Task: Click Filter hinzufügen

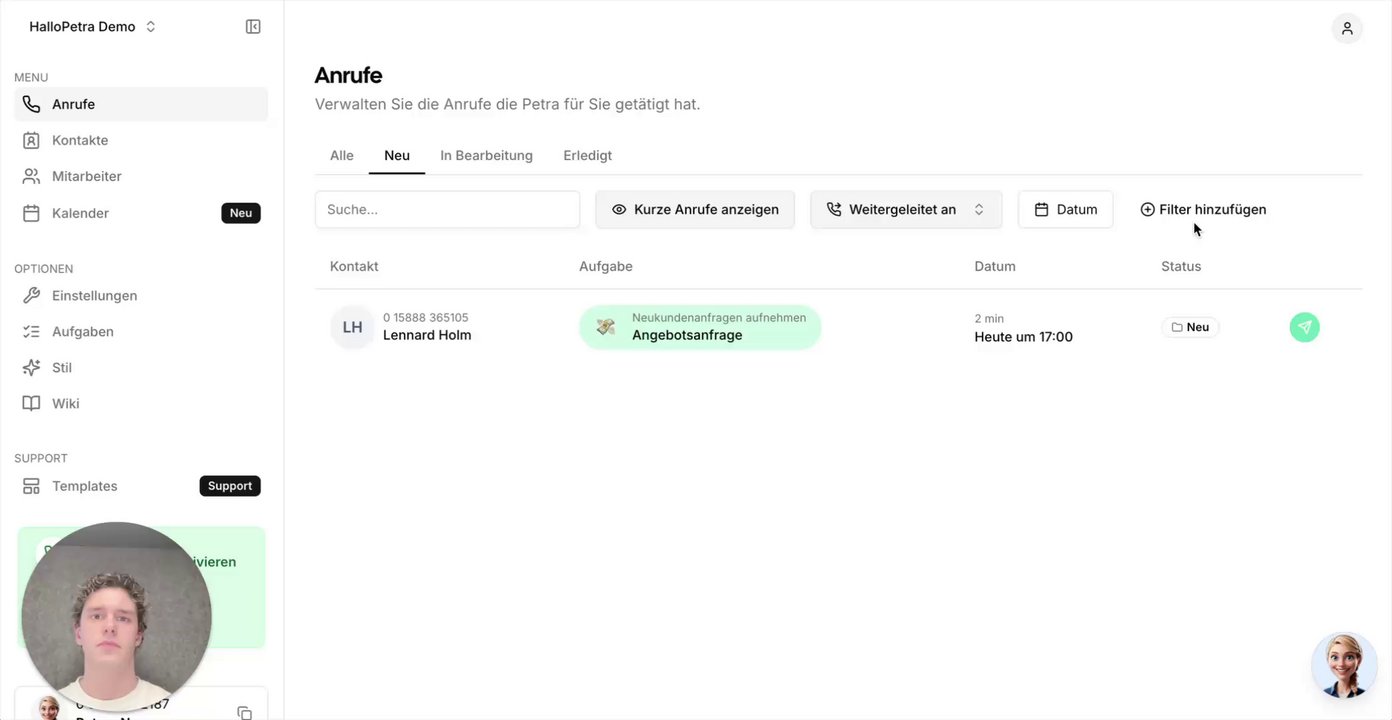Action: point(1203,209)
